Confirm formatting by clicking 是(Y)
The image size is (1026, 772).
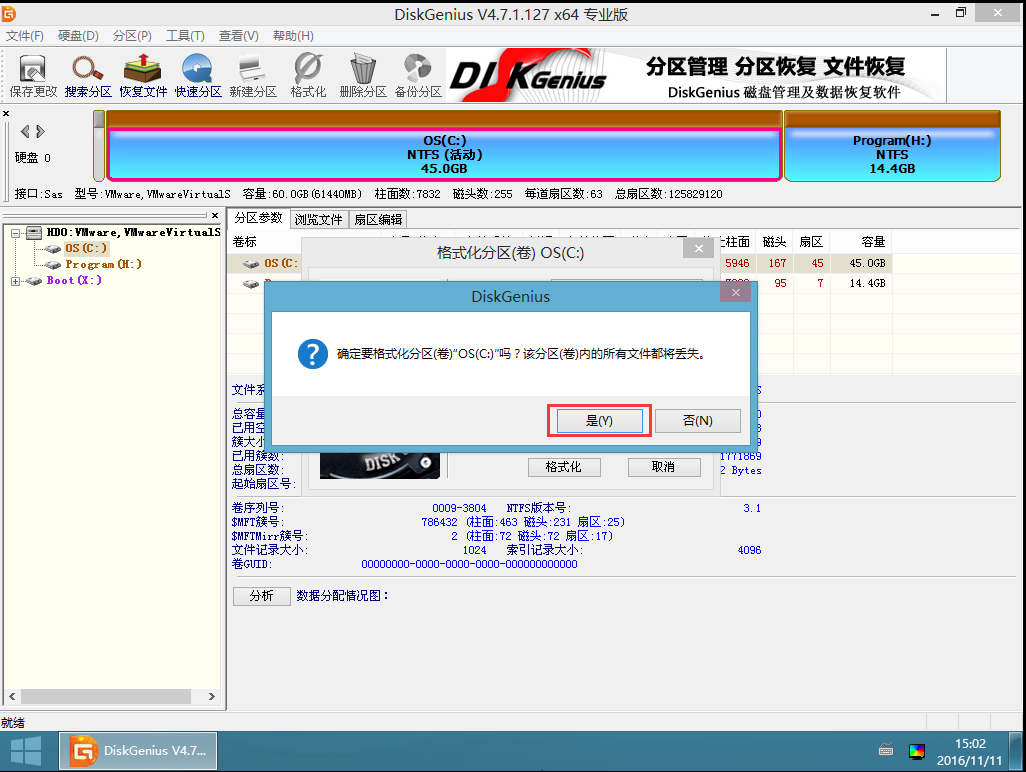(x=599, y=421)
